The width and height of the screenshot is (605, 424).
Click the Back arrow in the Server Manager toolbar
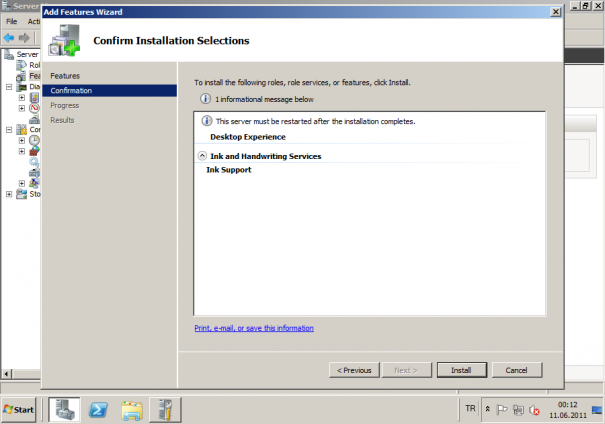click(x=9, y=37)
